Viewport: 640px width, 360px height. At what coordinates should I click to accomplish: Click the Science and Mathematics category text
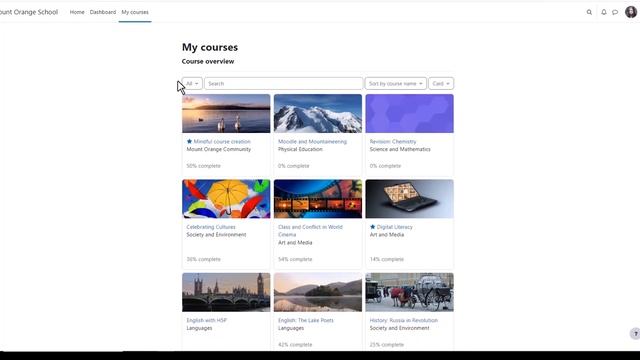click(x=400, y=149)
